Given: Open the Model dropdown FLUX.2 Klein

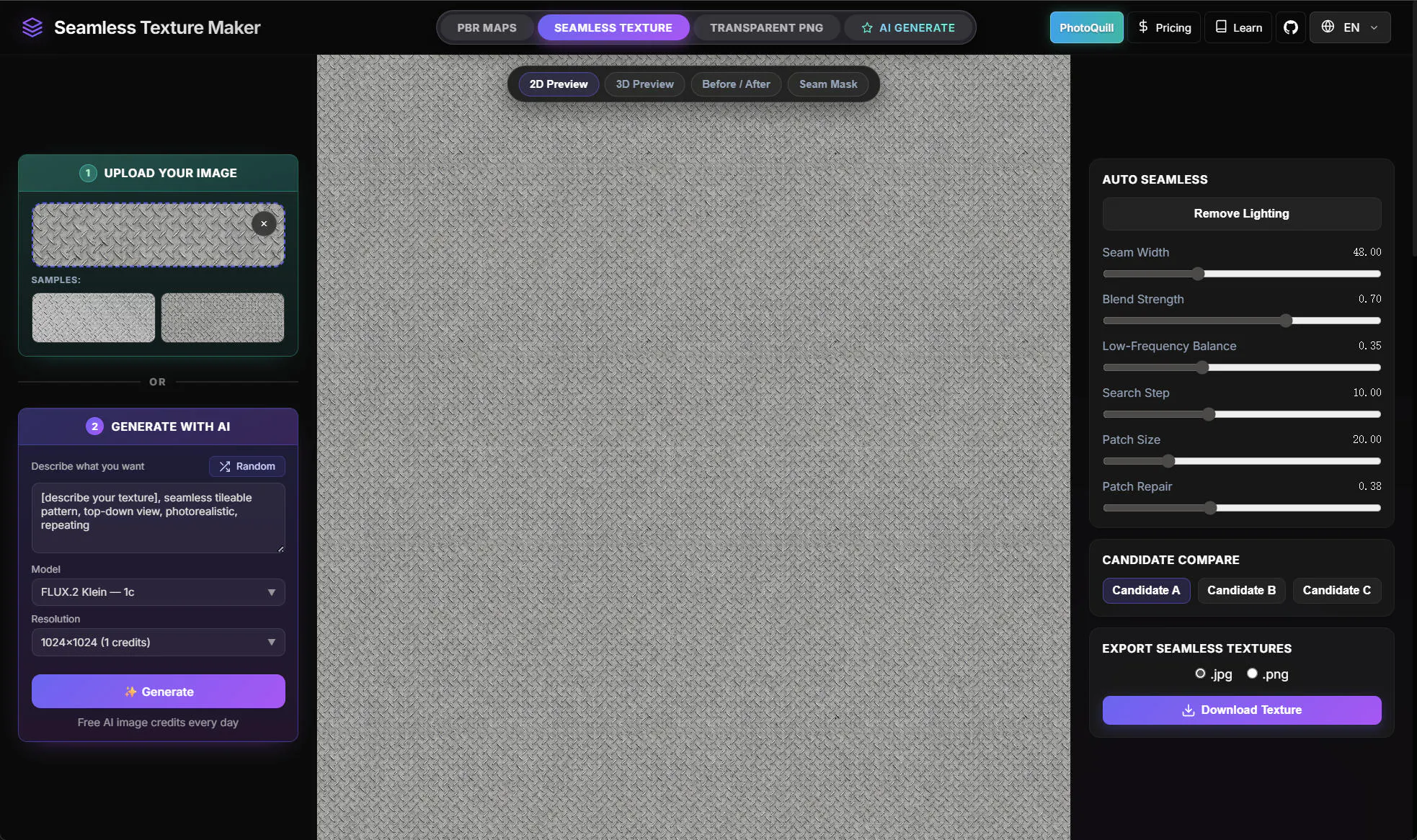Looking at the screenshot, I should (158, 592).
